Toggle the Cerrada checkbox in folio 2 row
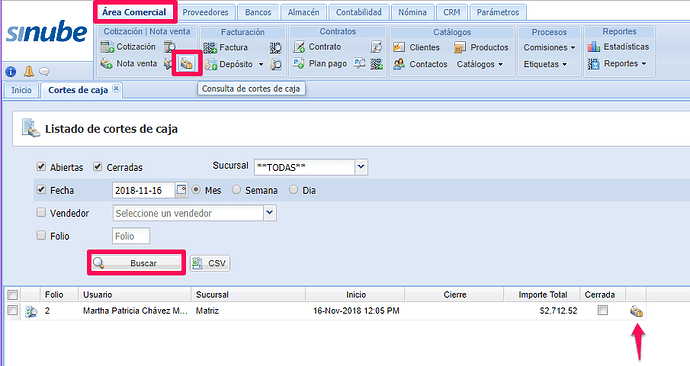Screen dimensions: 690x366 click(x=602, y=310)
